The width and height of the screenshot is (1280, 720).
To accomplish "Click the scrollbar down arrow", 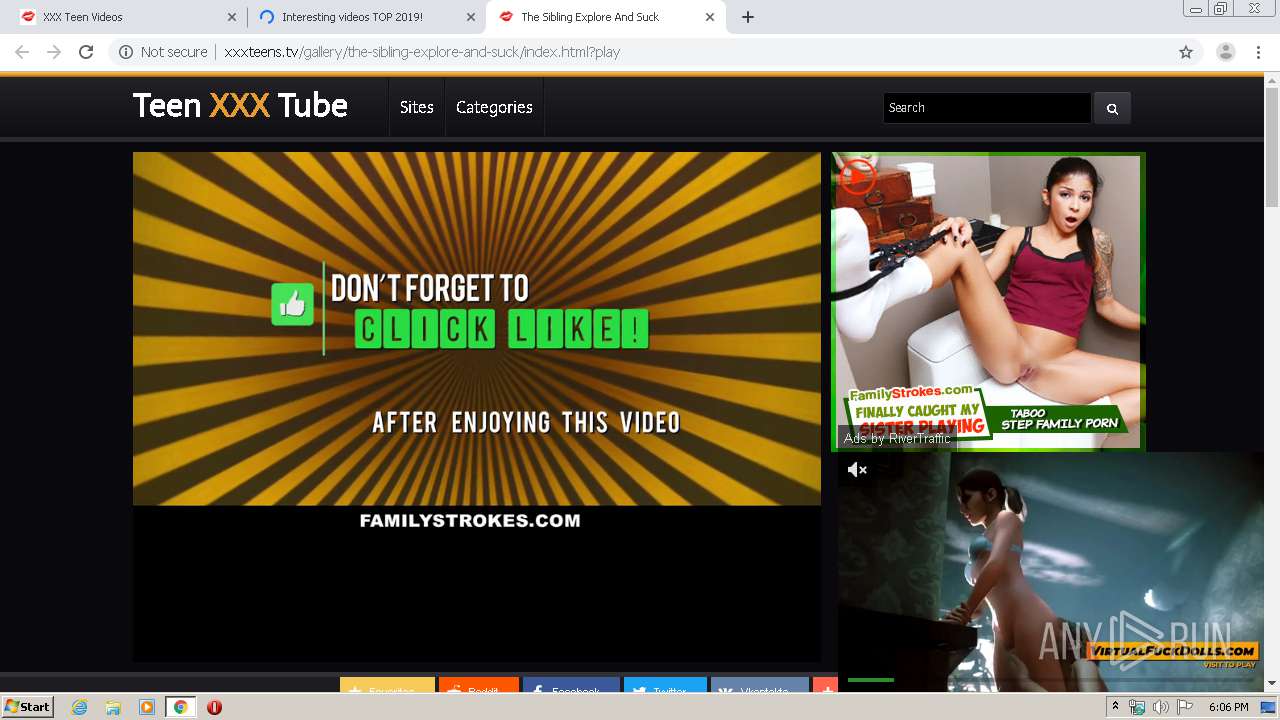I will tap(1272, 683).
